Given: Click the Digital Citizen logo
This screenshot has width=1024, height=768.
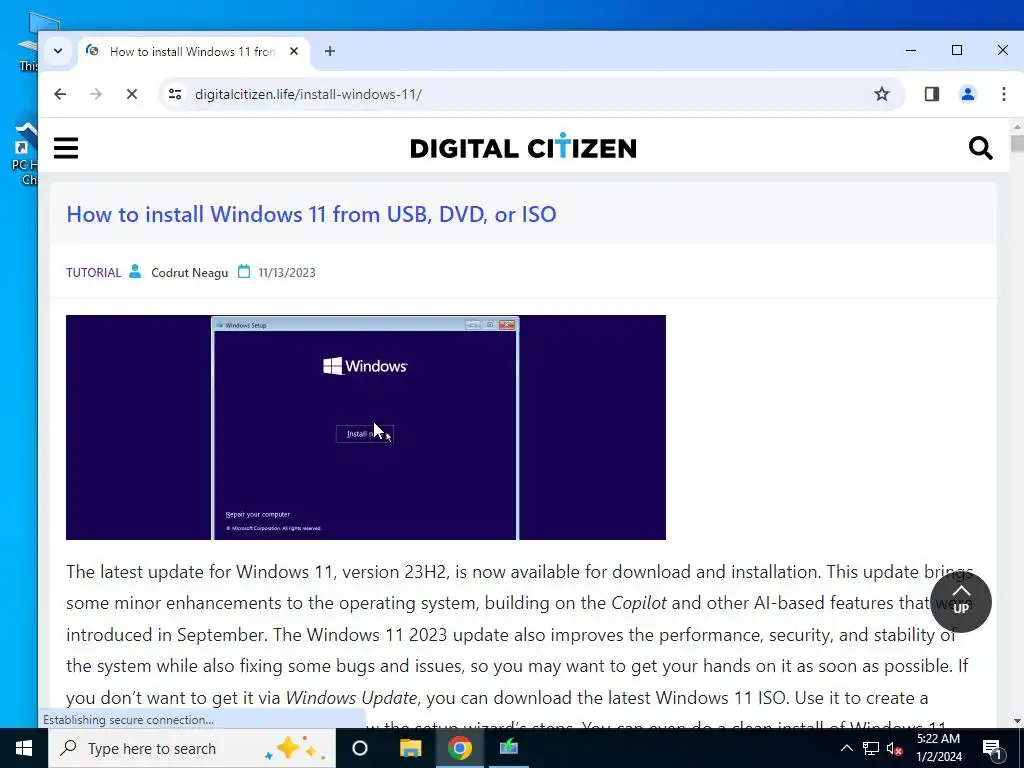Looking at the screenshot, I should [523, 147].
